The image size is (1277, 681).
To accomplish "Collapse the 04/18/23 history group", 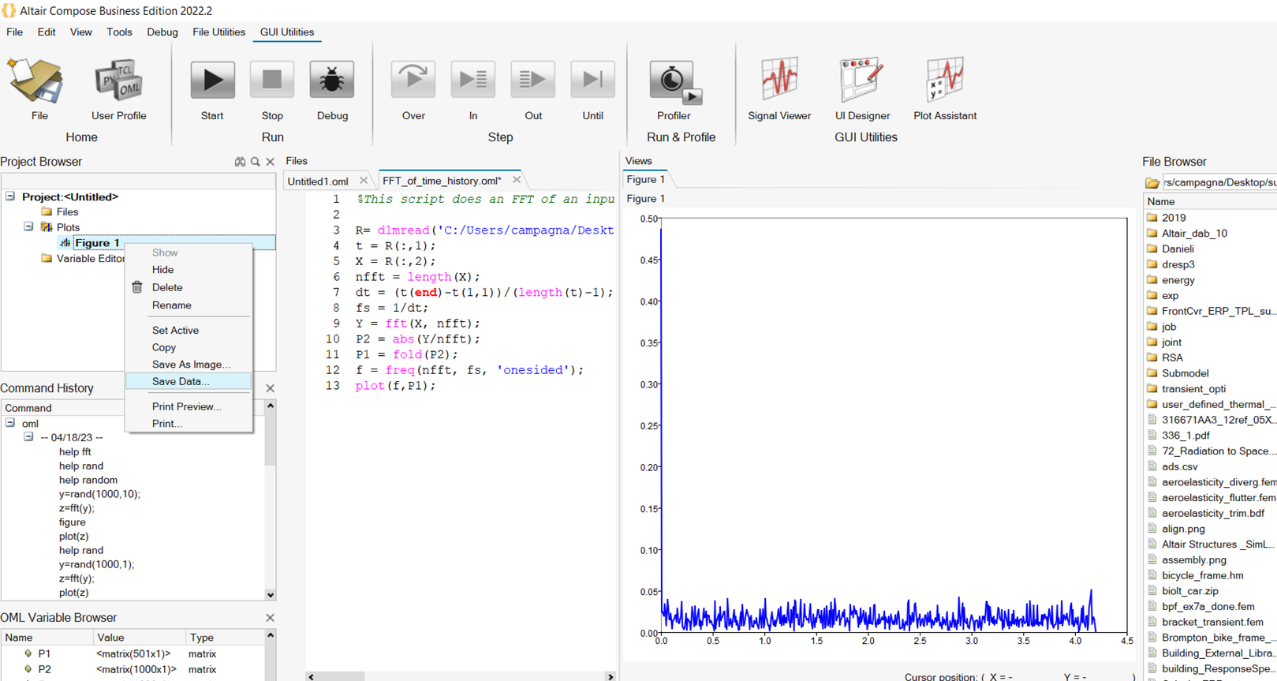I will (29, 437).
